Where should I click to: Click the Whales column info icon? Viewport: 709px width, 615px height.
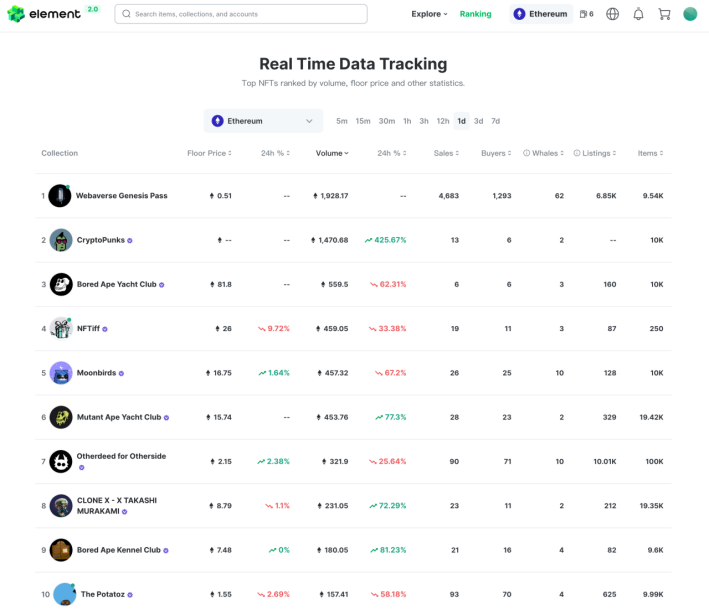[527, 153]
